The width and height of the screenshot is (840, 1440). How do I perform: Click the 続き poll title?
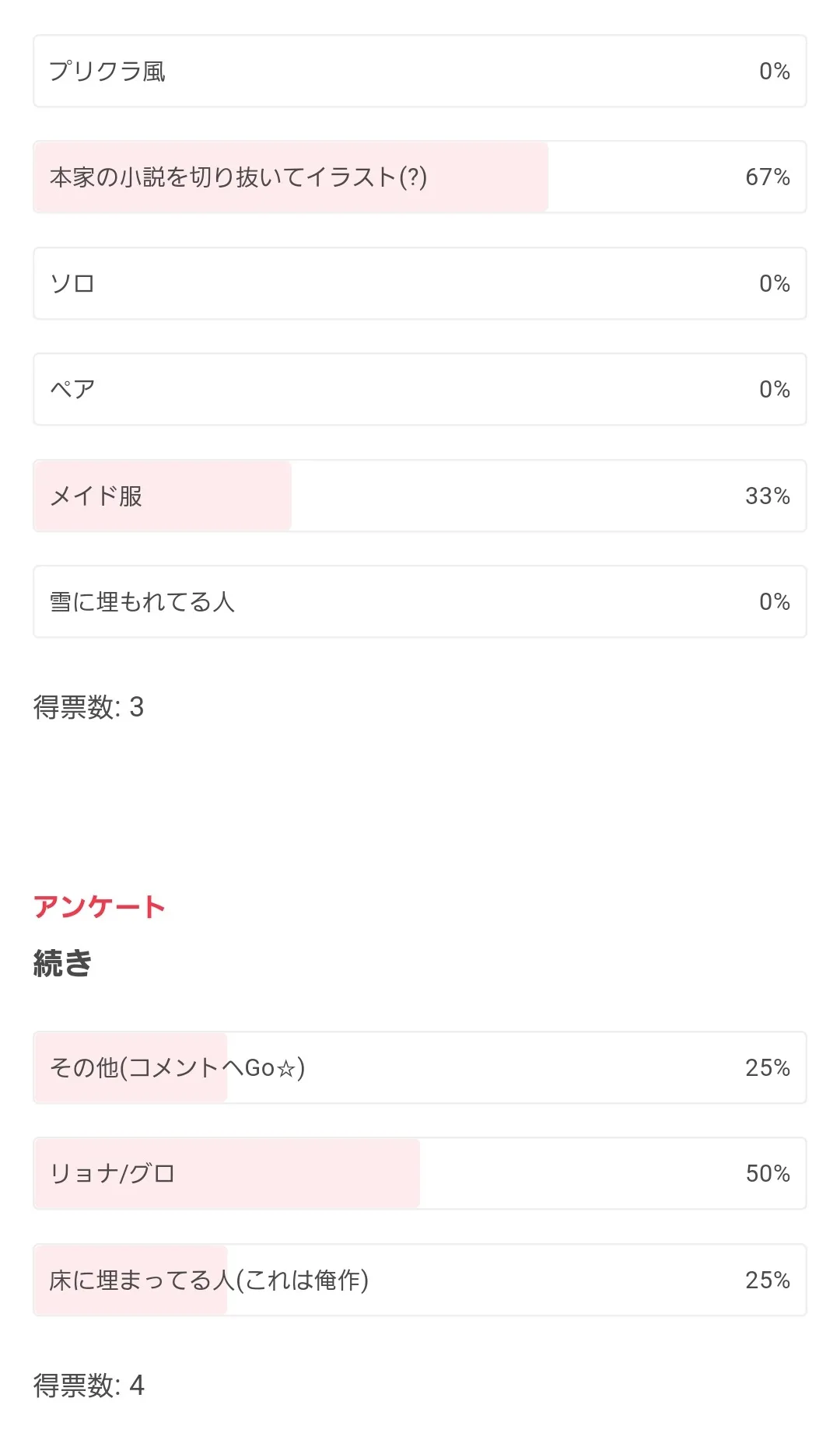coord(62,963)
